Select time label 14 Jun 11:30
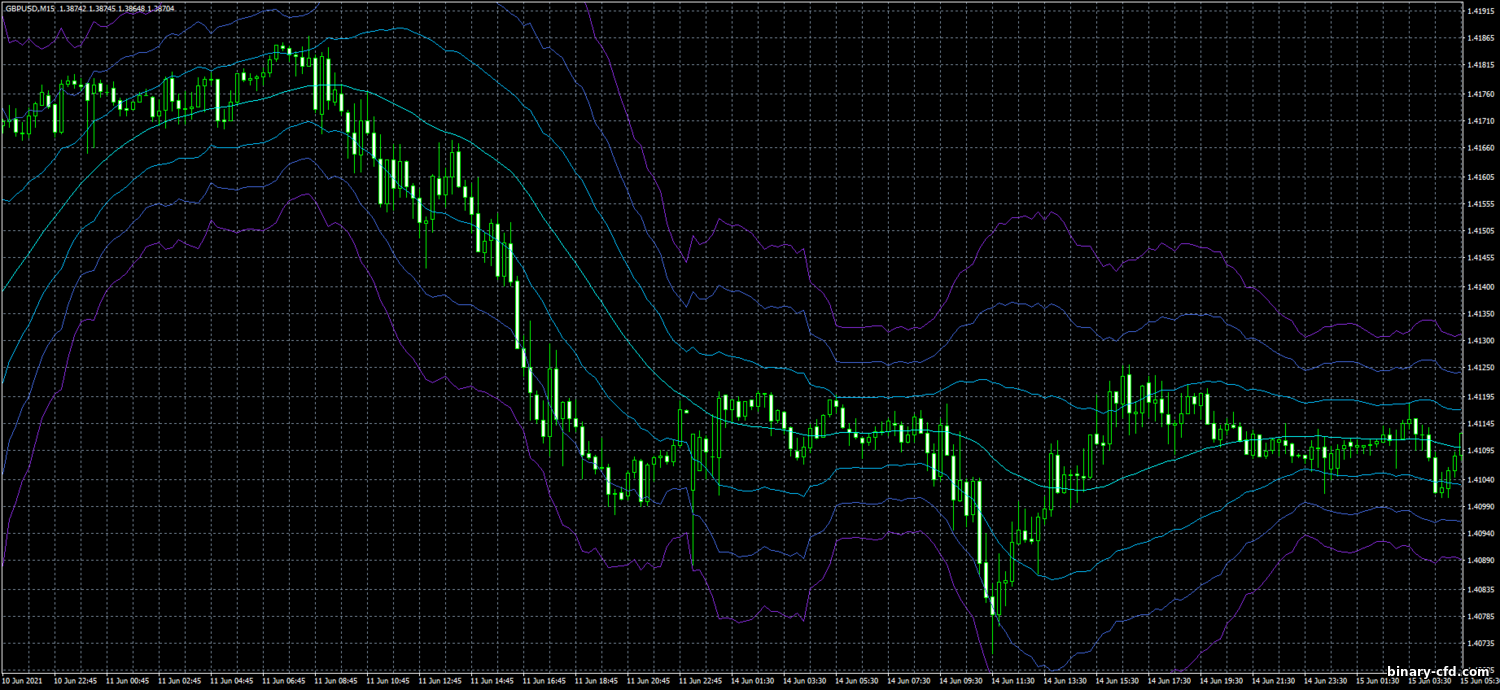The height and width of the screenshot is (690, 1500). 1014,680
